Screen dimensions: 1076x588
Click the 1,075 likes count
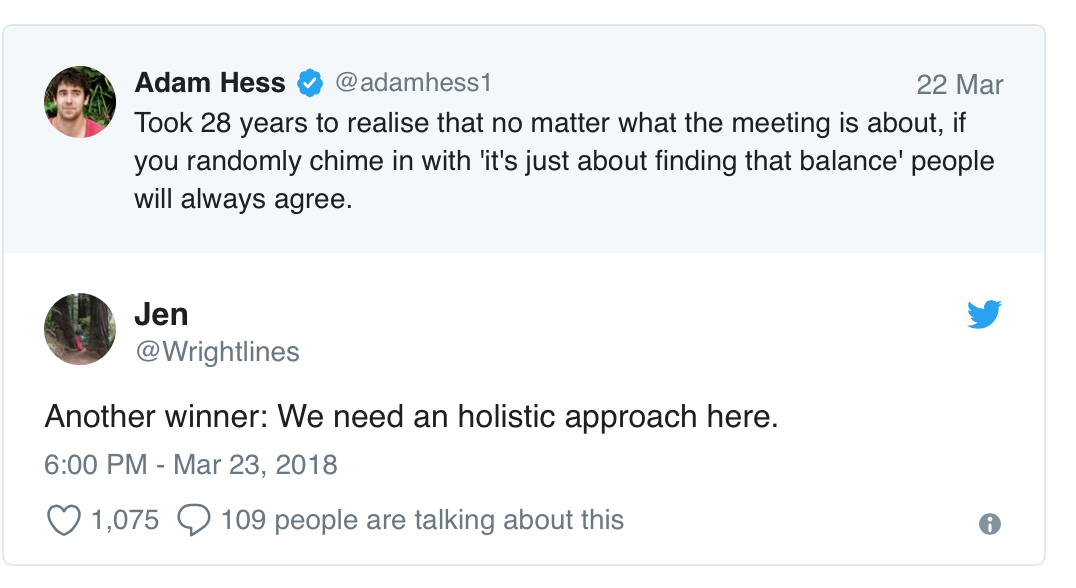pyautogui.click(x=124, y=521)
